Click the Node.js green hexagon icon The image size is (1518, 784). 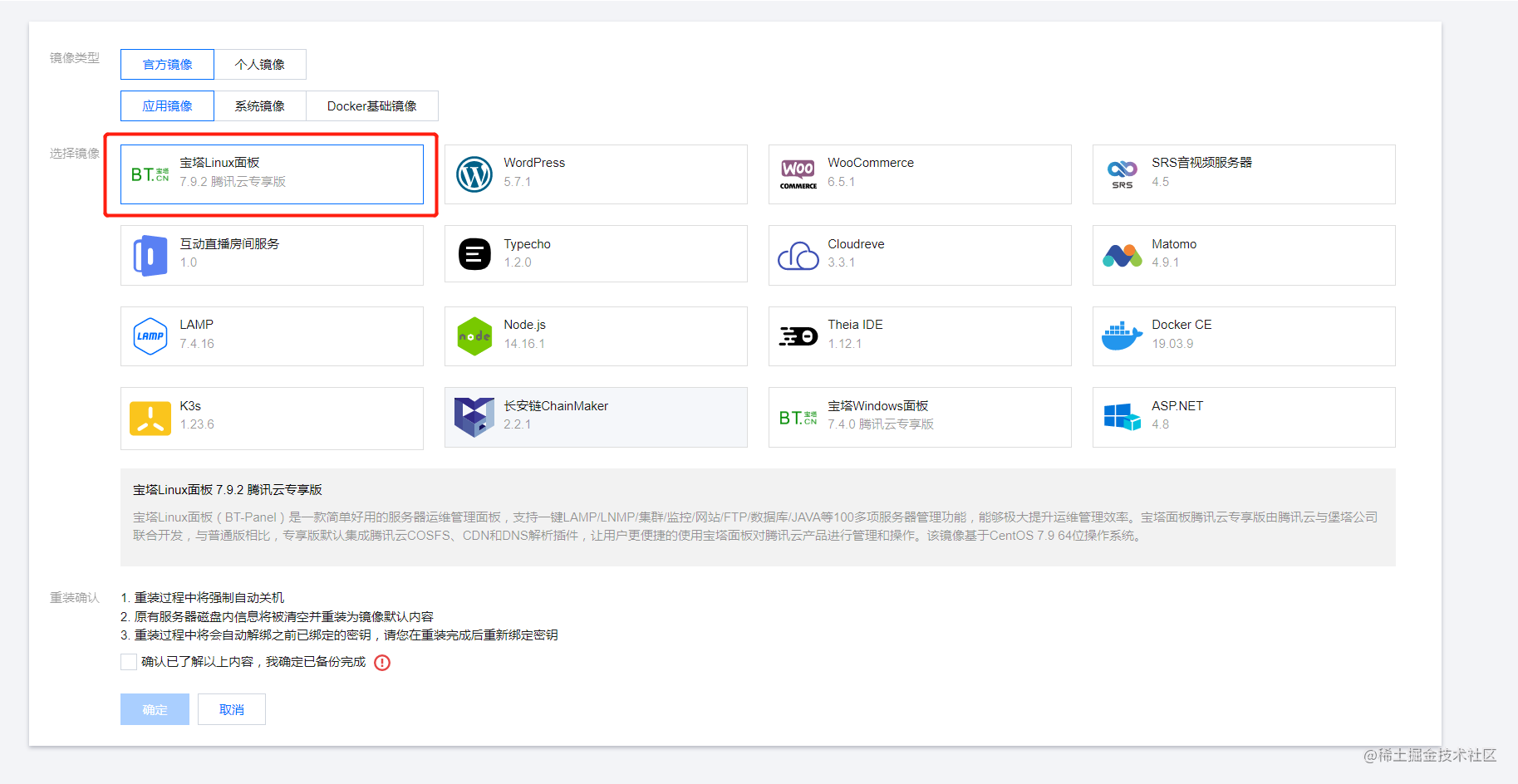point(474,336)
